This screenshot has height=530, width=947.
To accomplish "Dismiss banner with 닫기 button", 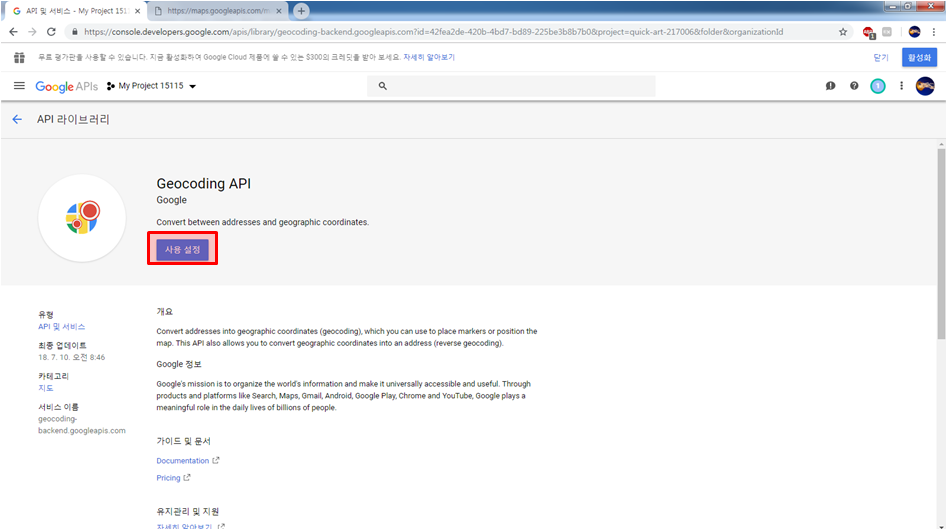I will 881,57.
